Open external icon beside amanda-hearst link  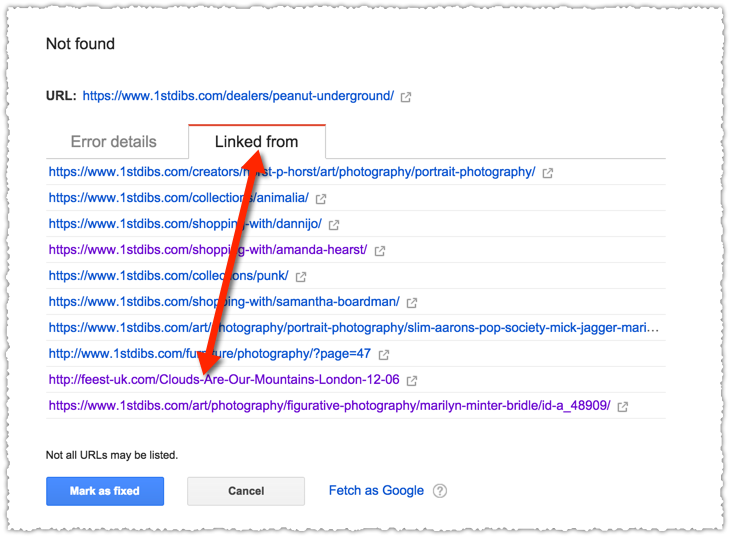pos(380,251)
